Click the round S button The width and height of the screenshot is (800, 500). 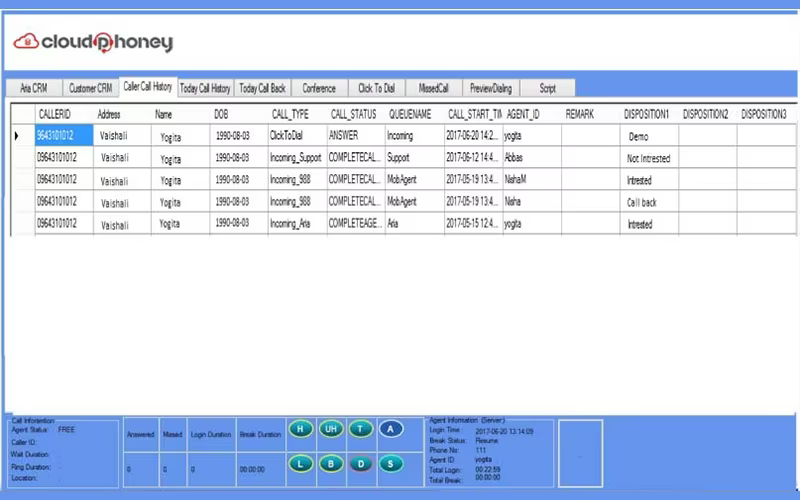pyautogui.click(x=391, y=464)
